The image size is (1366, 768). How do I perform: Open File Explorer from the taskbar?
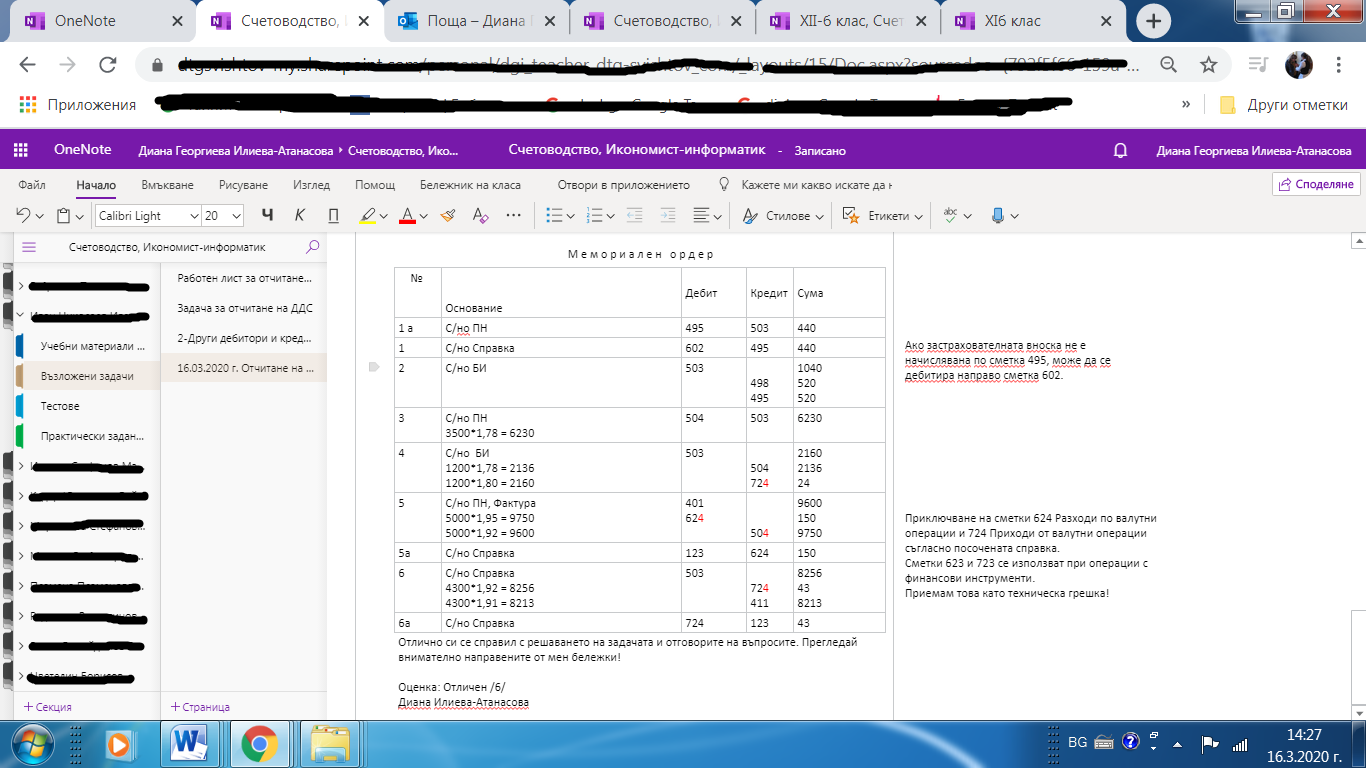pyautogui.click(x=329, y=744)
